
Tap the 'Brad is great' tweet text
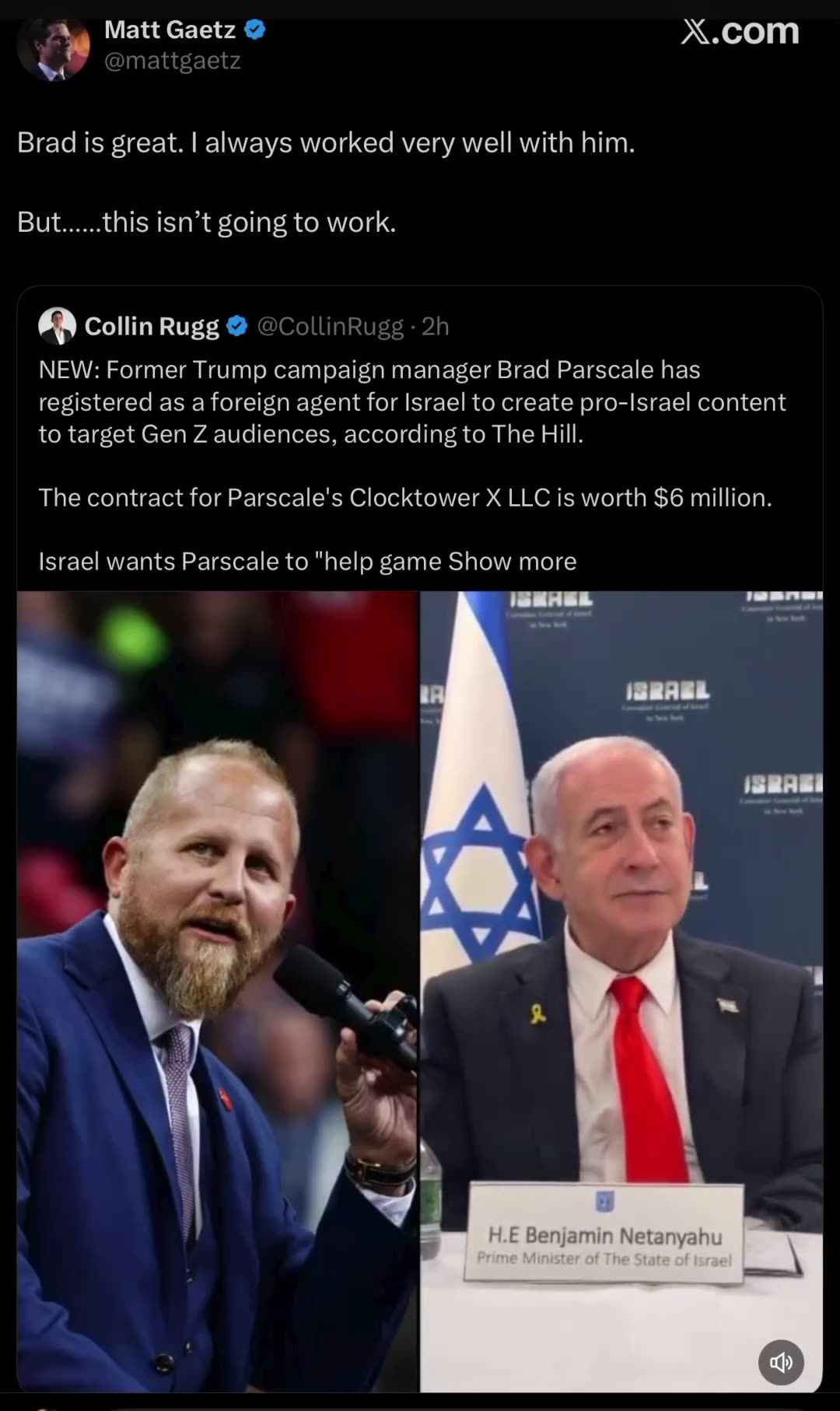coord(326,143)
